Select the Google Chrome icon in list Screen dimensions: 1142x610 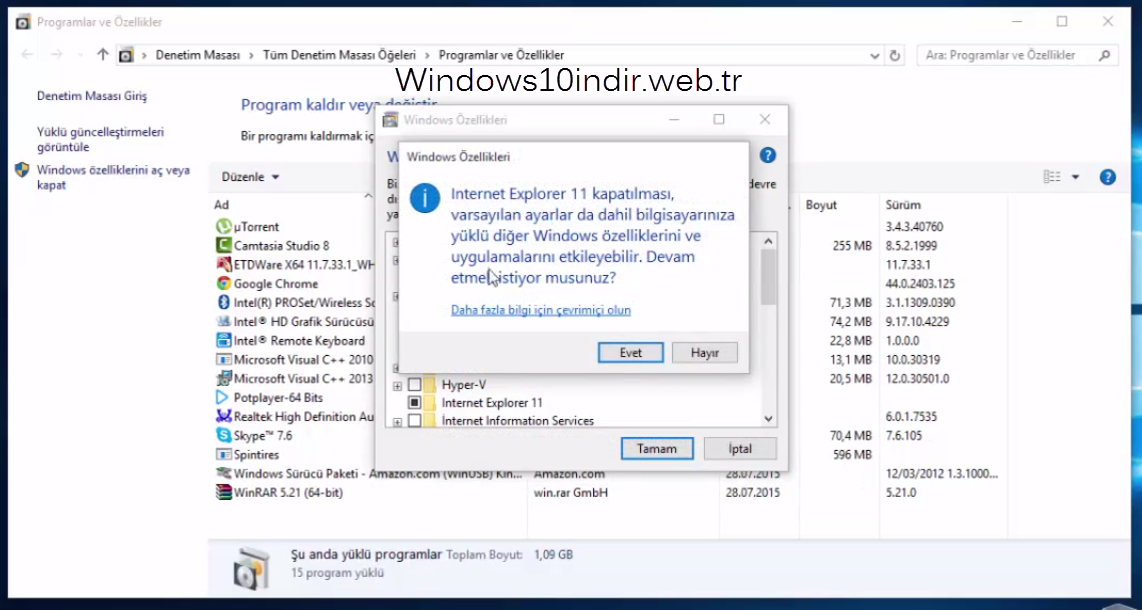(224, 283)
